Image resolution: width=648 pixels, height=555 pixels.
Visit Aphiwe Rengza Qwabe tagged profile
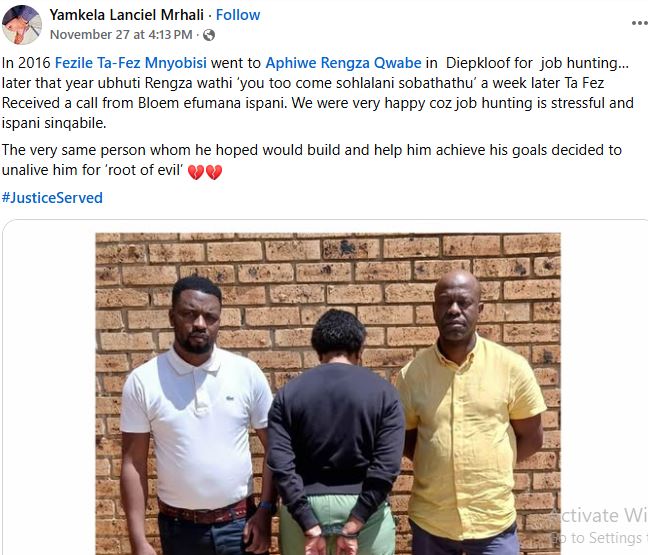(343, 63)
